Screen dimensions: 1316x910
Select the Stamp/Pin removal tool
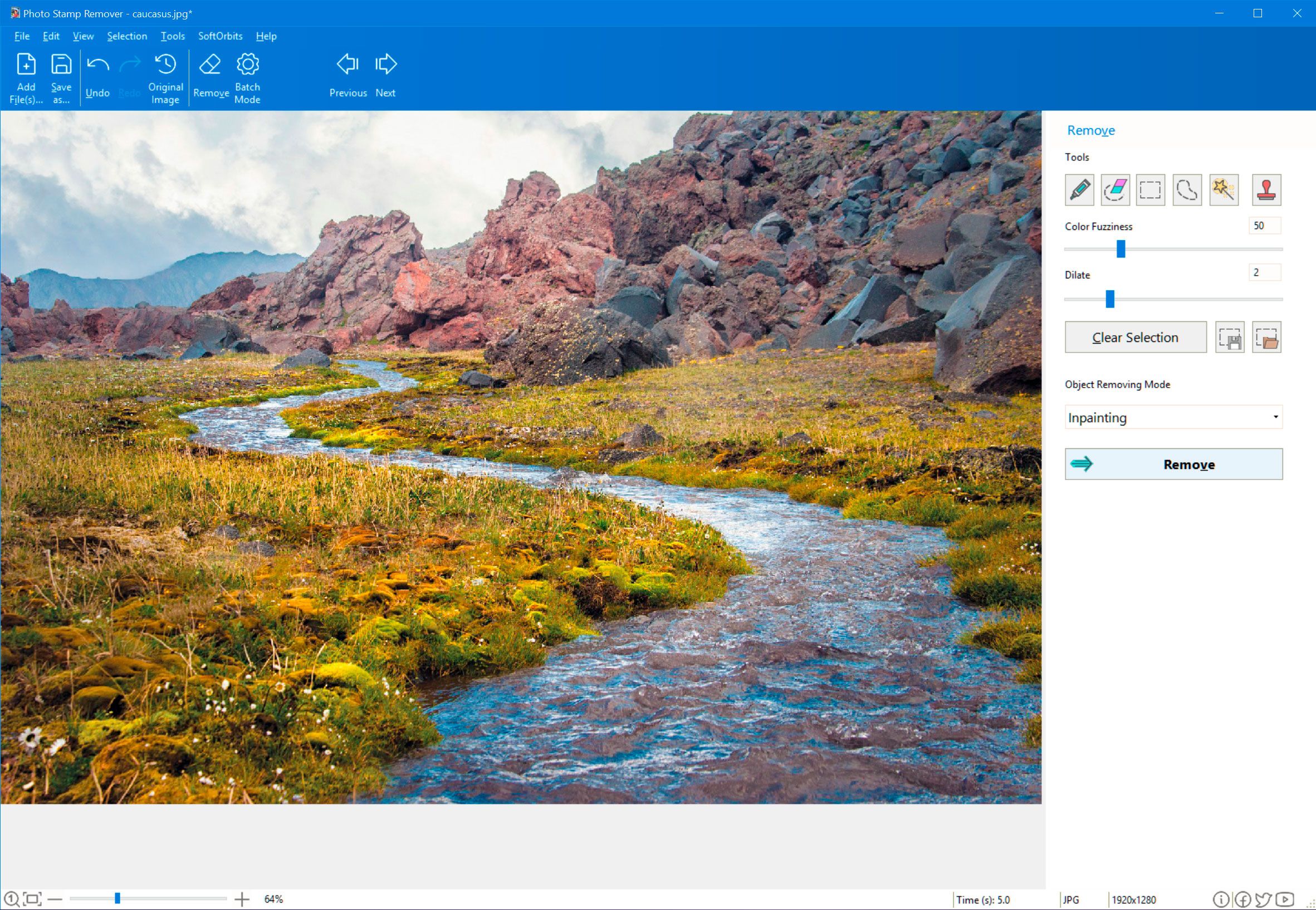[x=1266, y=189]
